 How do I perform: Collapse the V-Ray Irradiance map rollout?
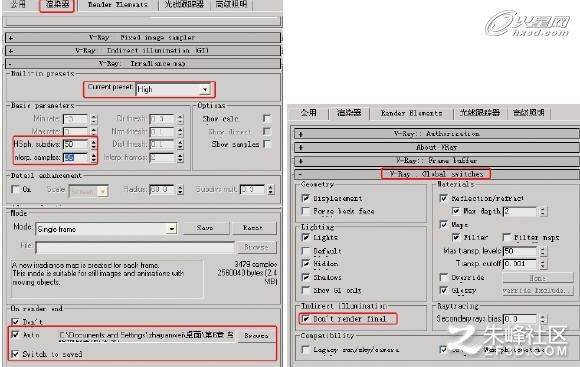pos(143,64)
